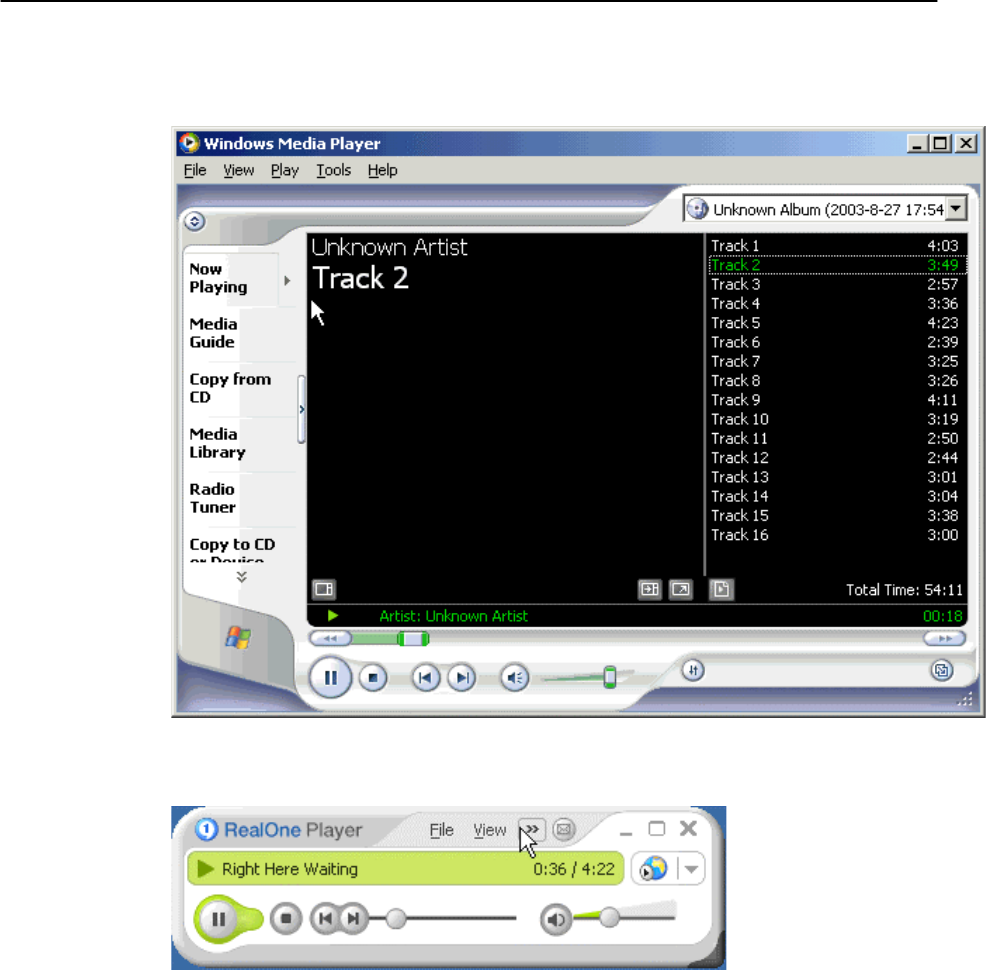Screen dimensions: 986x970
Task: Click Windows Media Player title bar icon
Action: point(189,143)
